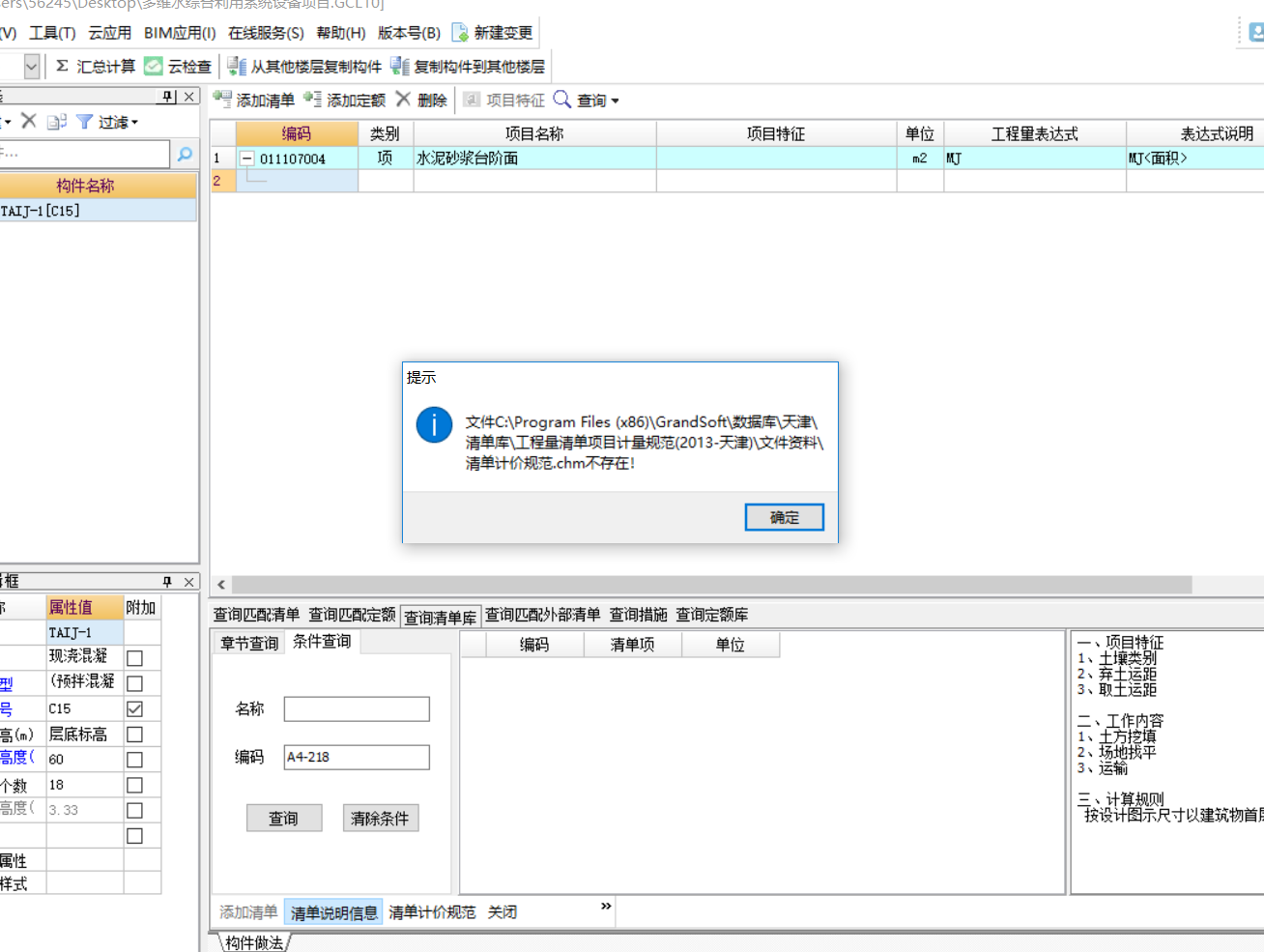Click 确定 in the 提示 dialog
Screen dimensions: 1264x952
pos(785,517)
